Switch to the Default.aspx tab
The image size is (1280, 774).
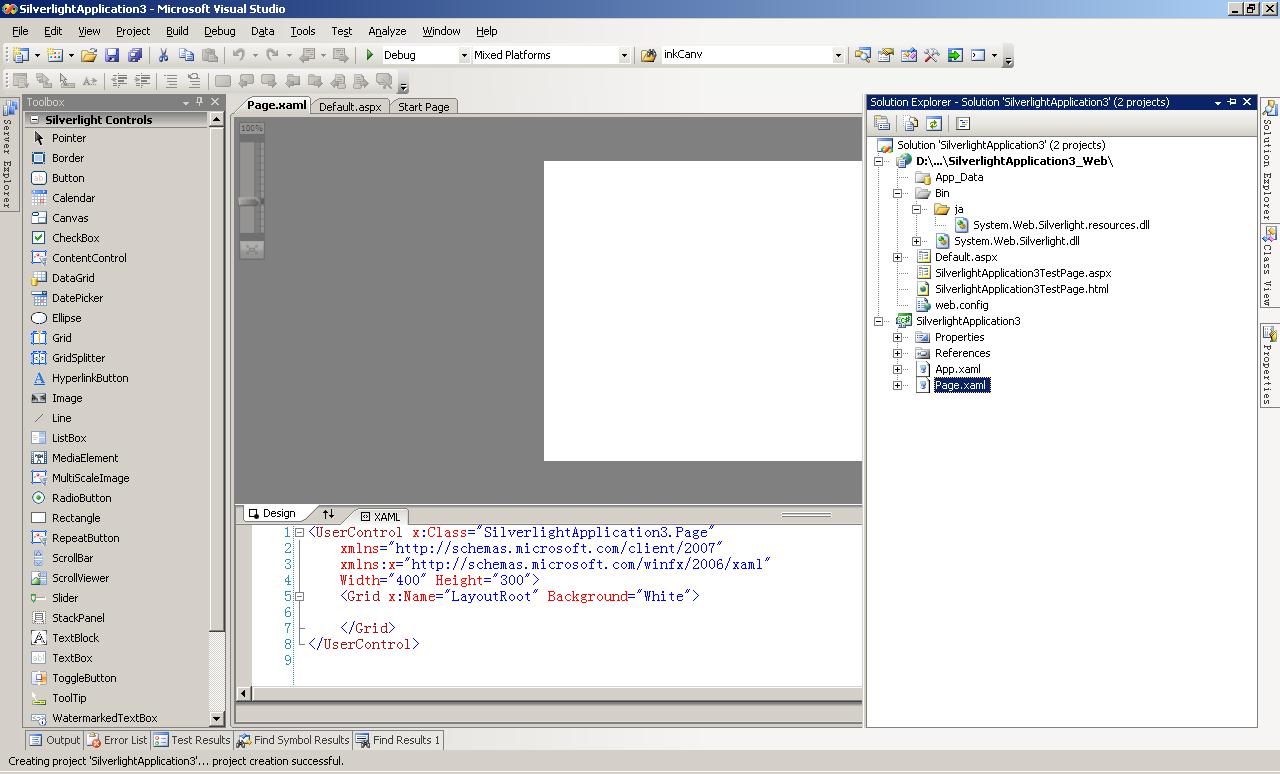pyautogui.click(x=350, y=107)
